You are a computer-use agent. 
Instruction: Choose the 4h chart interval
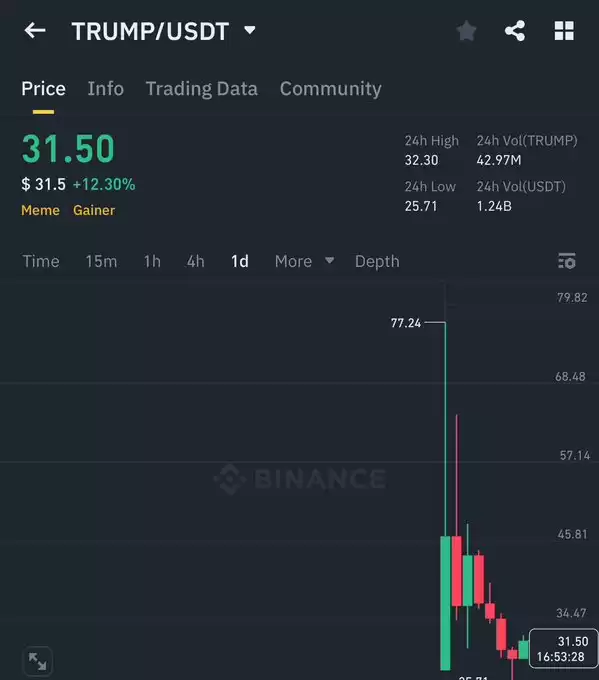click(196, 261)
